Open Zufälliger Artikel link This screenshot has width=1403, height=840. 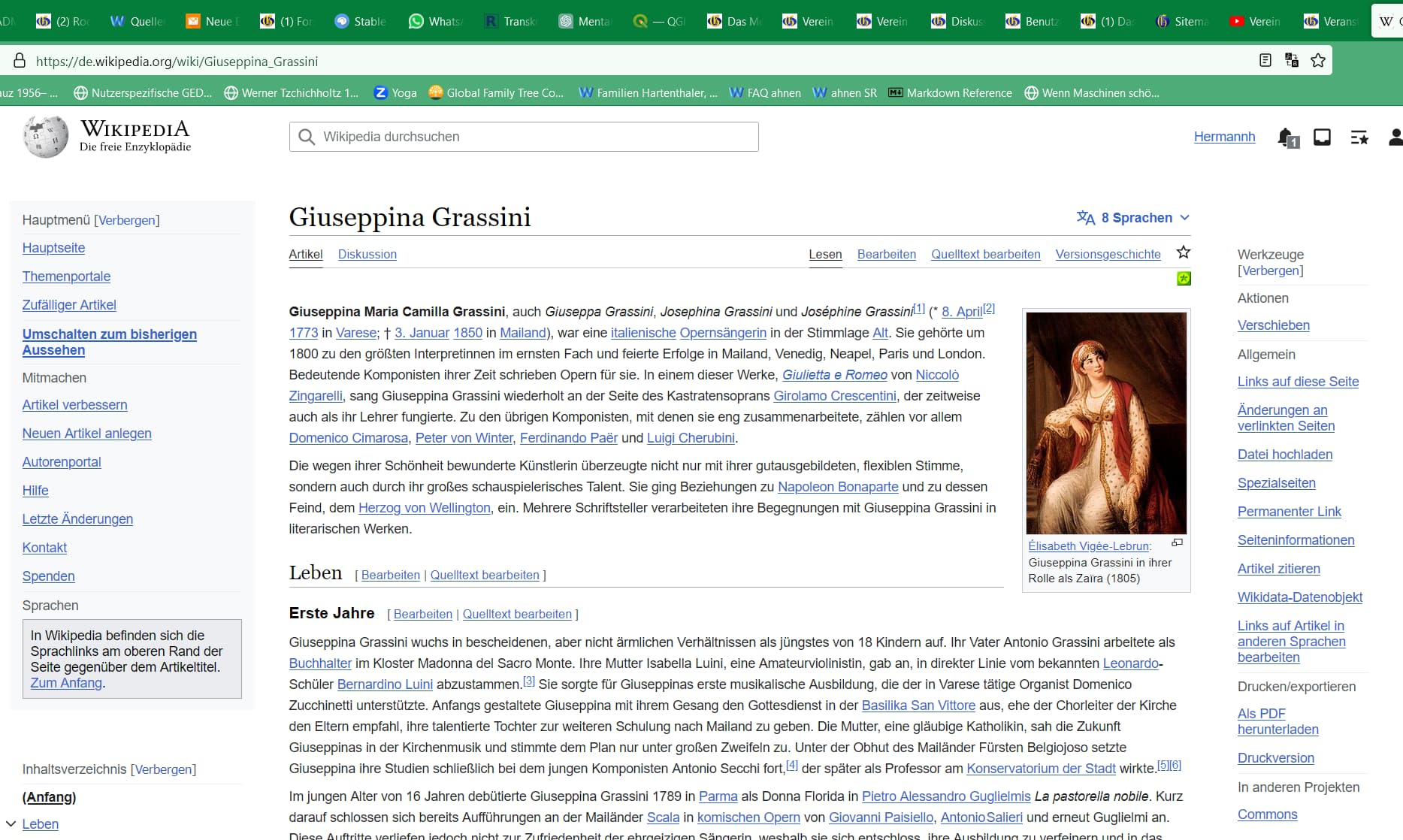[x=69, y=305]
